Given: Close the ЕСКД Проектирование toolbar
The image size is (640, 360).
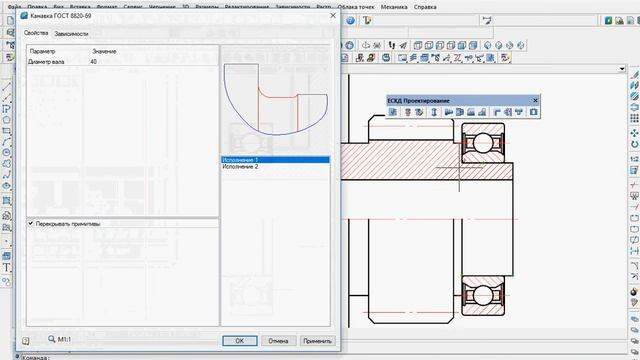Looking at the screenshot, I should point(535,100).
